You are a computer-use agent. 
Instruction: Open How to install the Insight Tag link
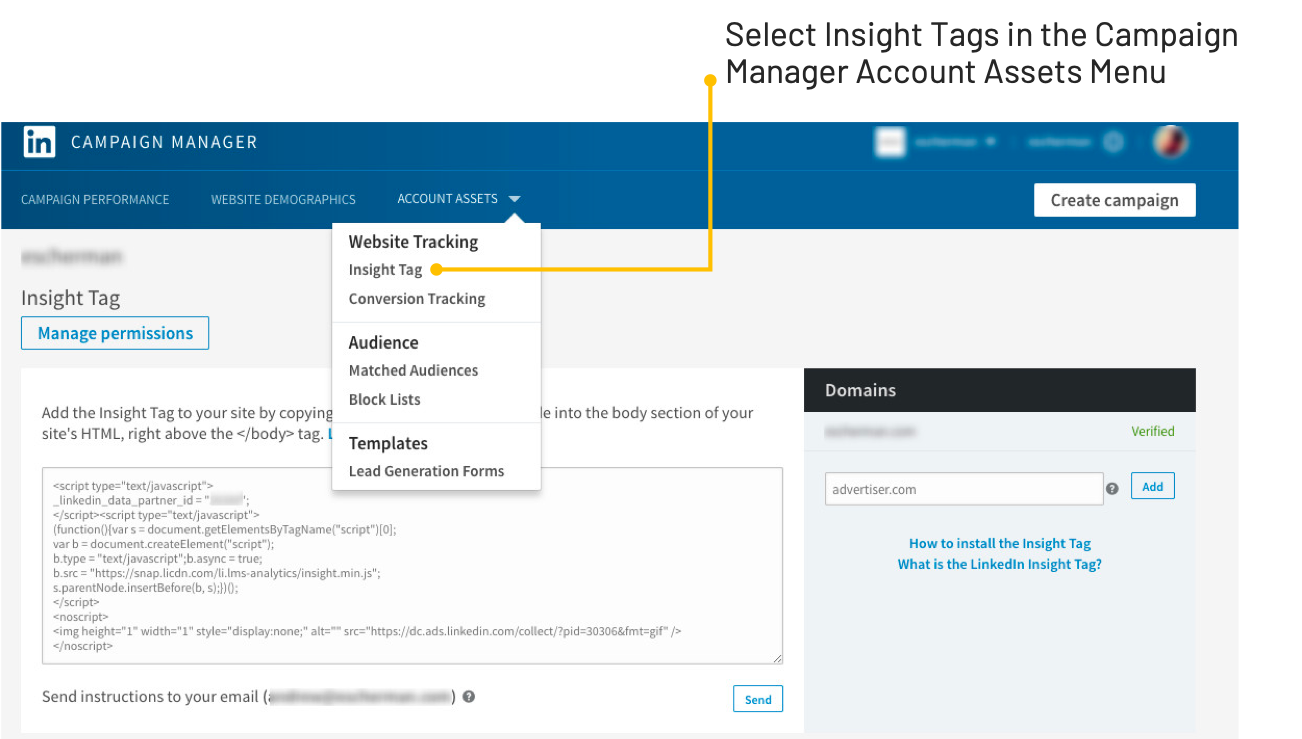[x=999, y=543]
